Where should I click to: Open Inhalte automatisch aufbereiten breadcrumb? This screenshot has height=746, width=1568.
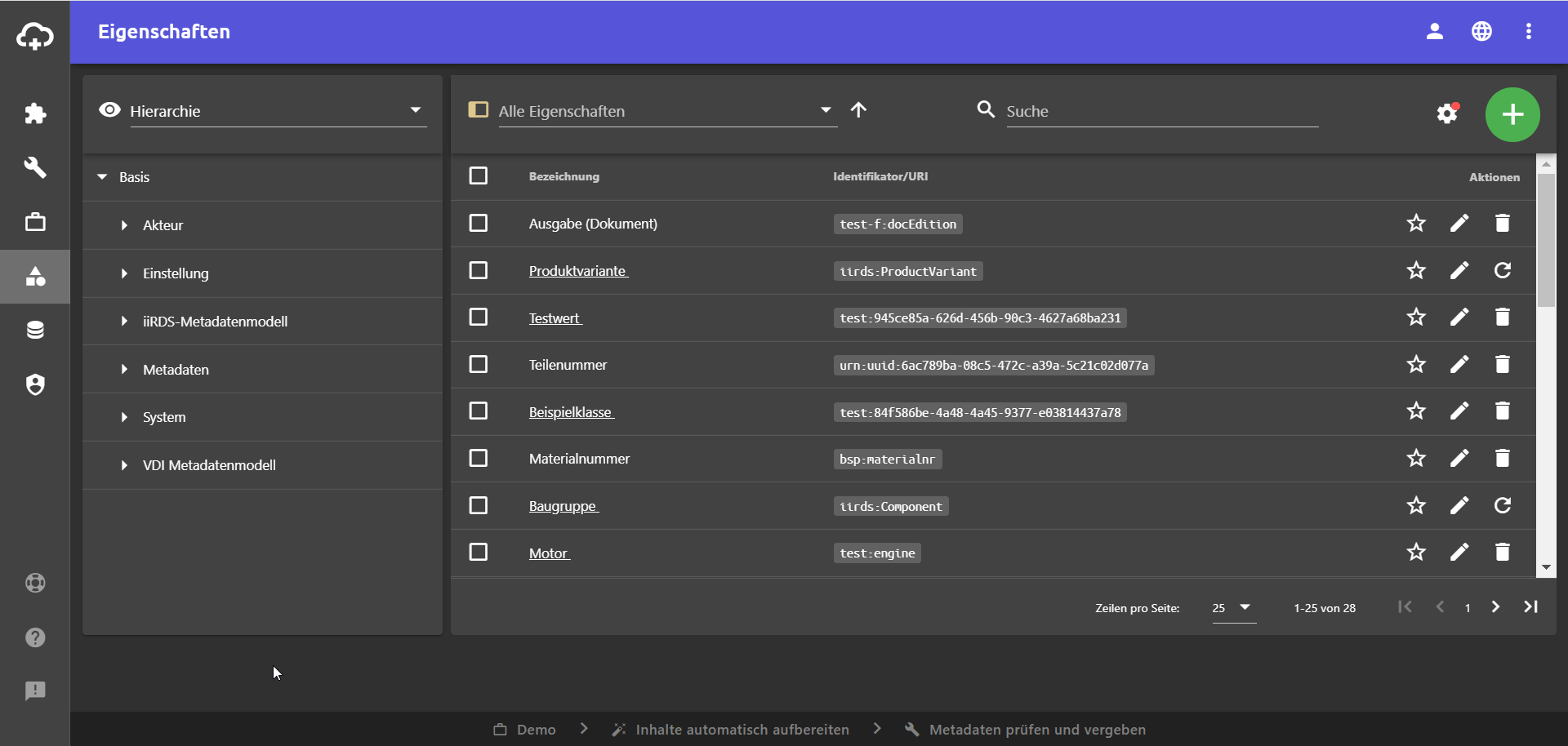point(730,730)
